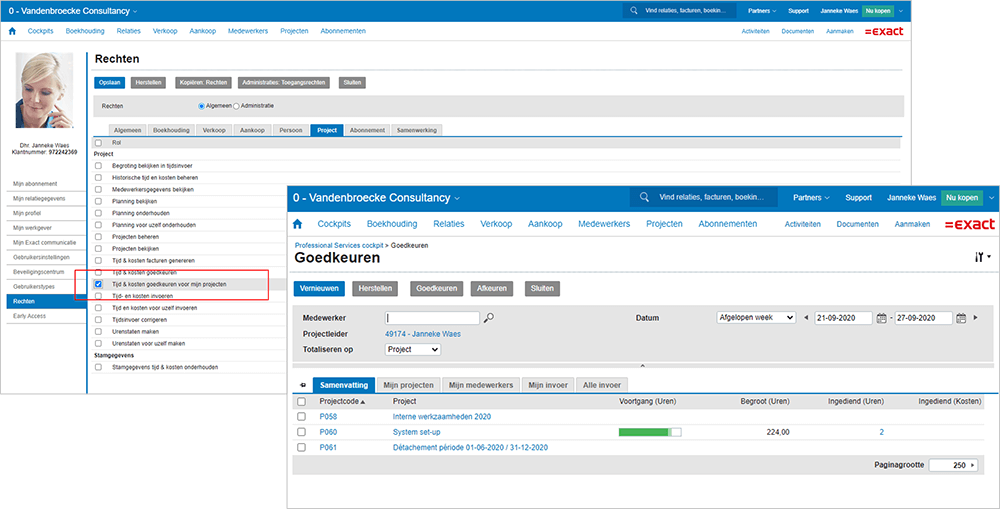Check Urenstaten maken checkbox
This screenshot has width=1000, height=509.
point(98,332)
